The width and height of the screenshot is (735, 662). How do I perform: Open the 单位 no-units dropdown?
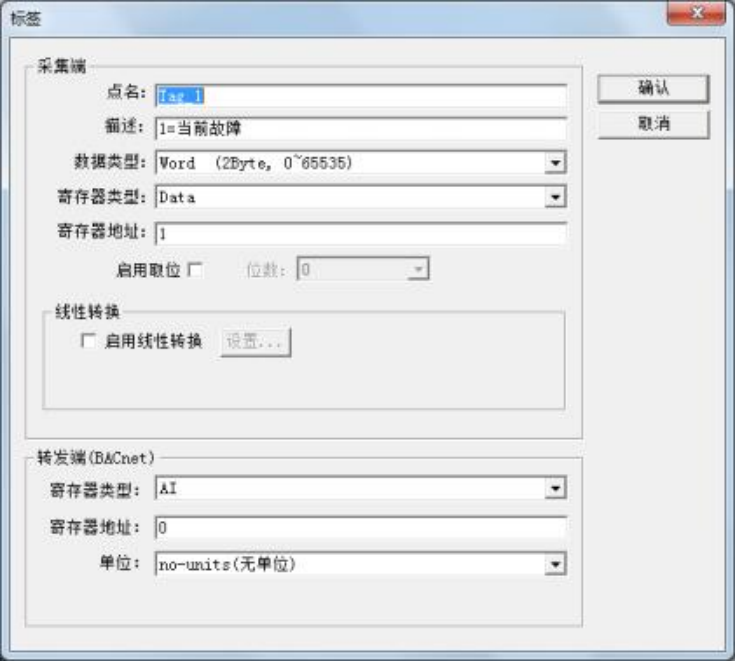click(555, 564)
